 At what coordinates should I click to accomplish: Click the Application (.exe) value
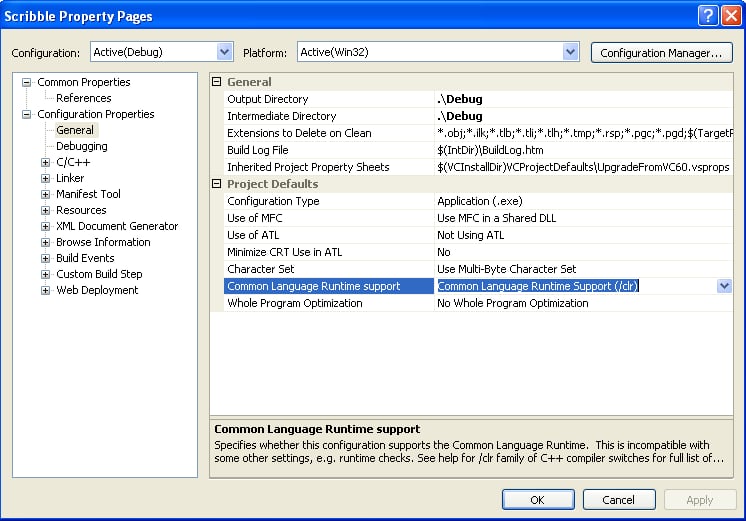click(480, 201)
